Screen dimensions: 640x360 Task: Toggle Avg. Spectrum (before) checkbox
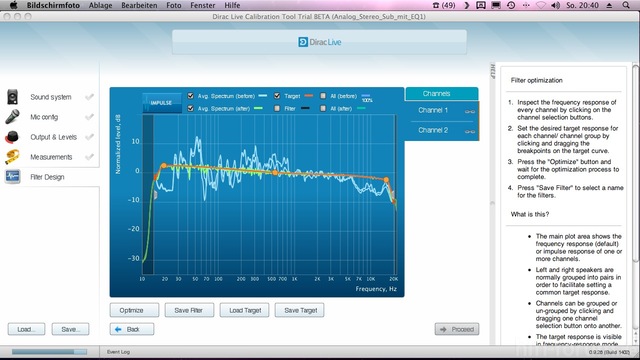tap(190, 96)
